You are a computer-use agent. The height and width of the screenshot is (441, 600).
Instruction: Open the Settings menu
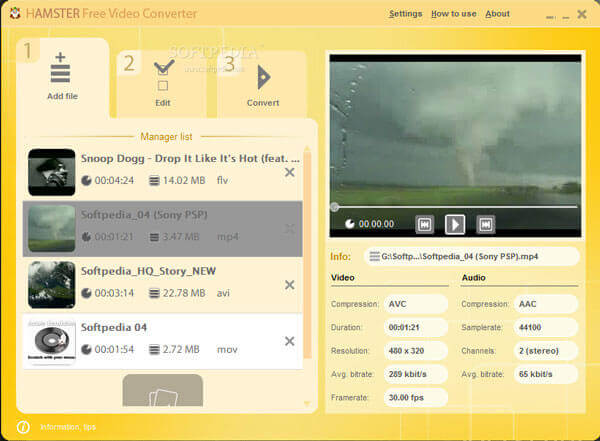(x=406, y=14)
